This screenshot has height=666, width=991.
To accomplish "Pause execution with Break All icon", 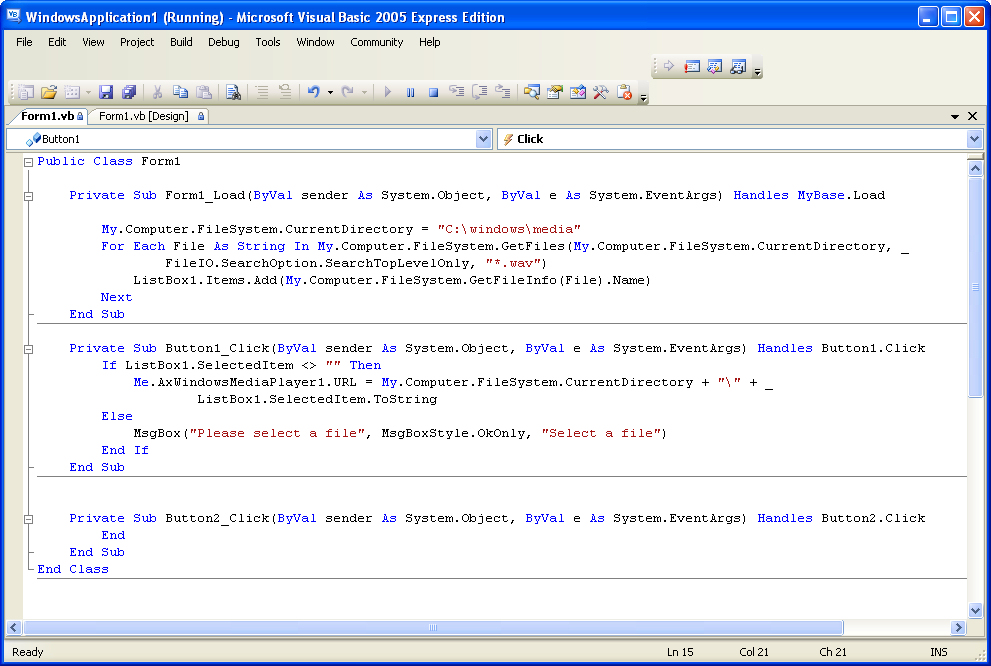I will [410, 92].
